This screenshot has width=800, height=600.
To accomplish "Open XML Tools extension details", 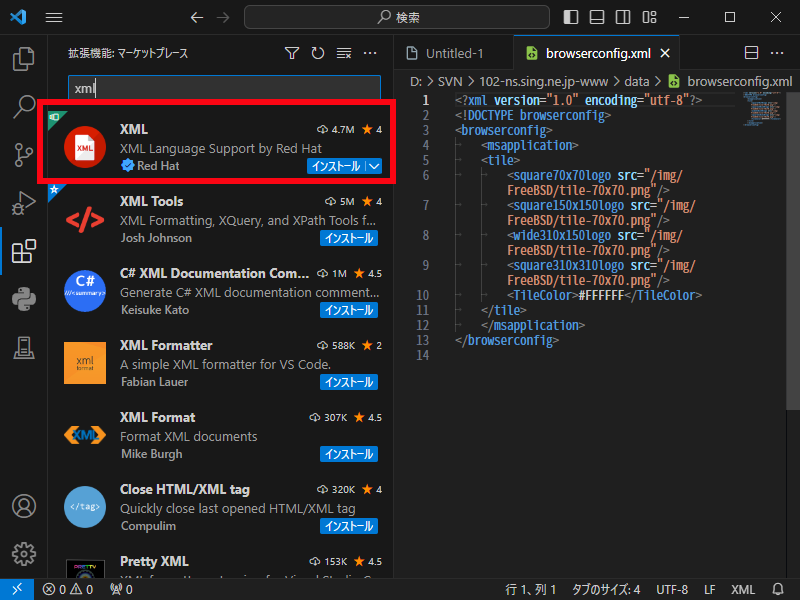I will coord(220,220).
